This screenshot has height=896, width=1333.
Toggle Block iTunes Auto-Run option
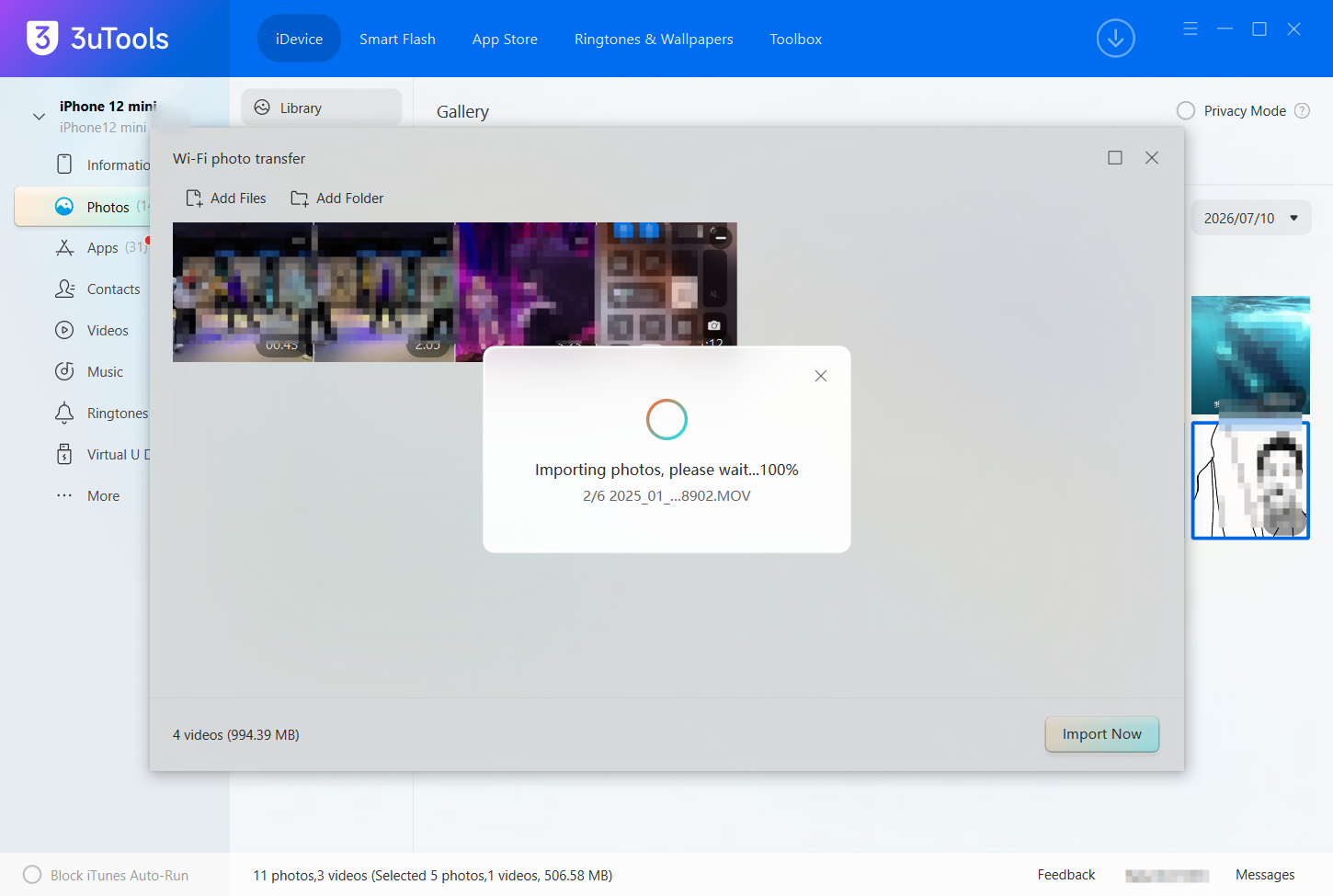click(x=32, y=875)
